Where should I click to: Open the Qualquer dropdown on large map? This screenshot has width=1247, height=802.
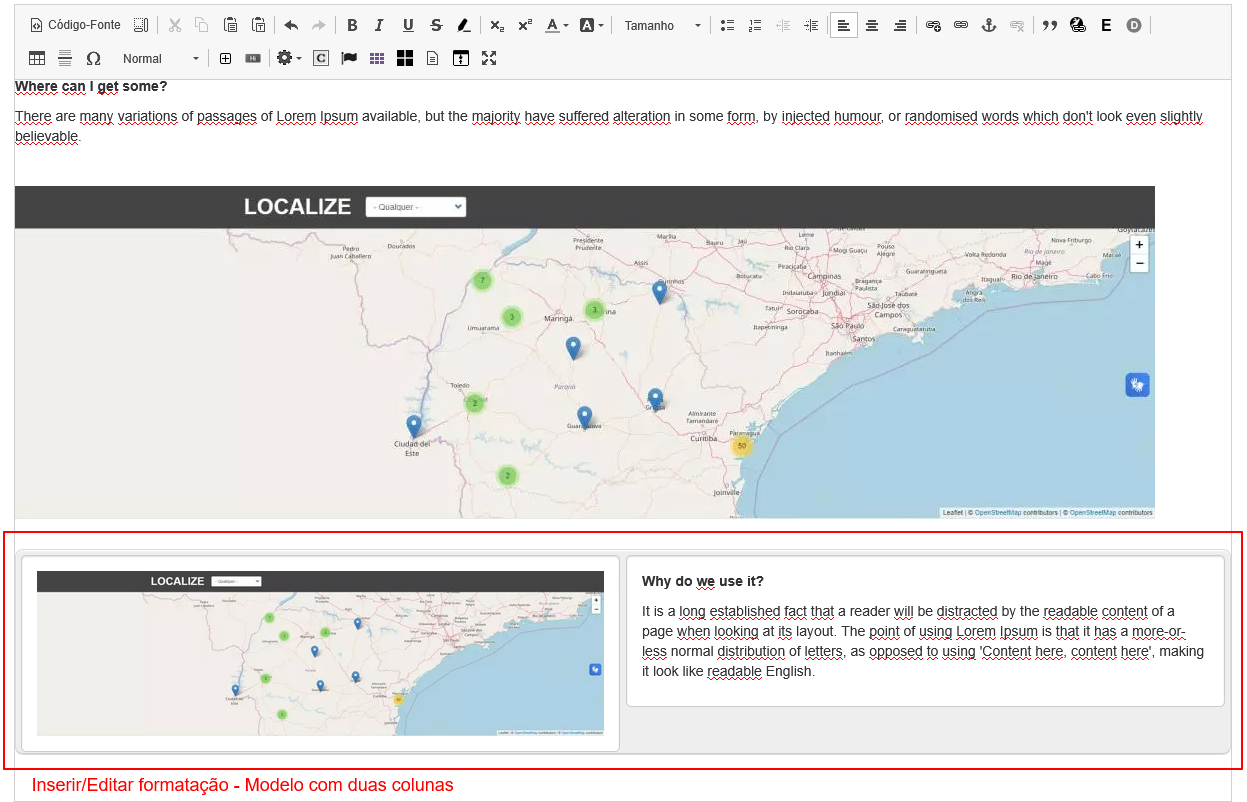pyautogui.click(x=416, y=207)
